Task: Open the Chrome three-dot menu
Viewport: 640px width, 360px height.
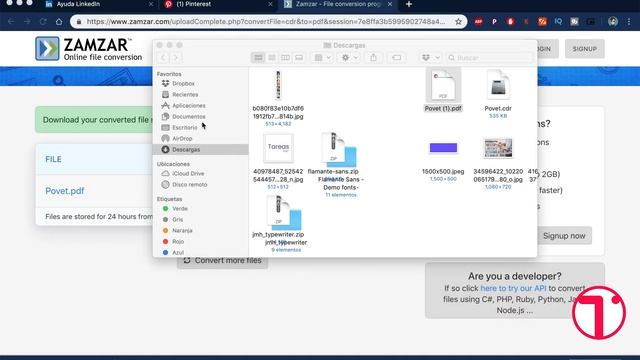Action: point(629,22)
